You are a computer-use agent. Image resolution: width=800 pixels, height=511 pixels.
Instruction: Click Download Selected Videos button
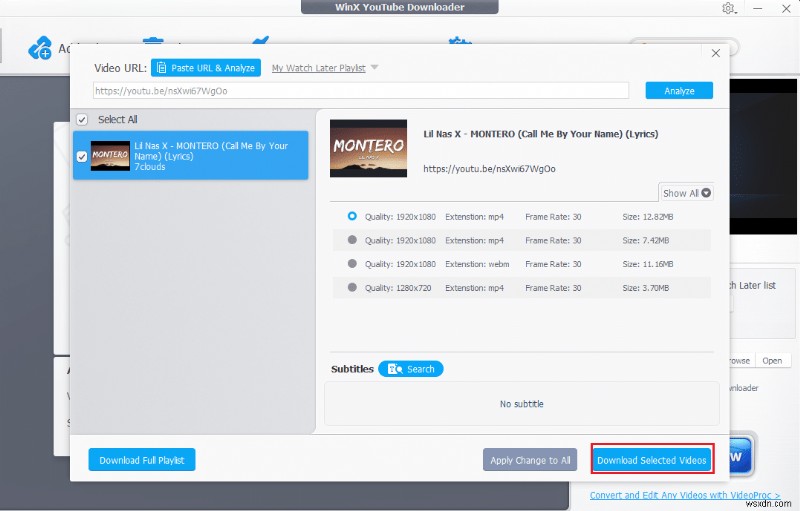click(x=652, y=460)
